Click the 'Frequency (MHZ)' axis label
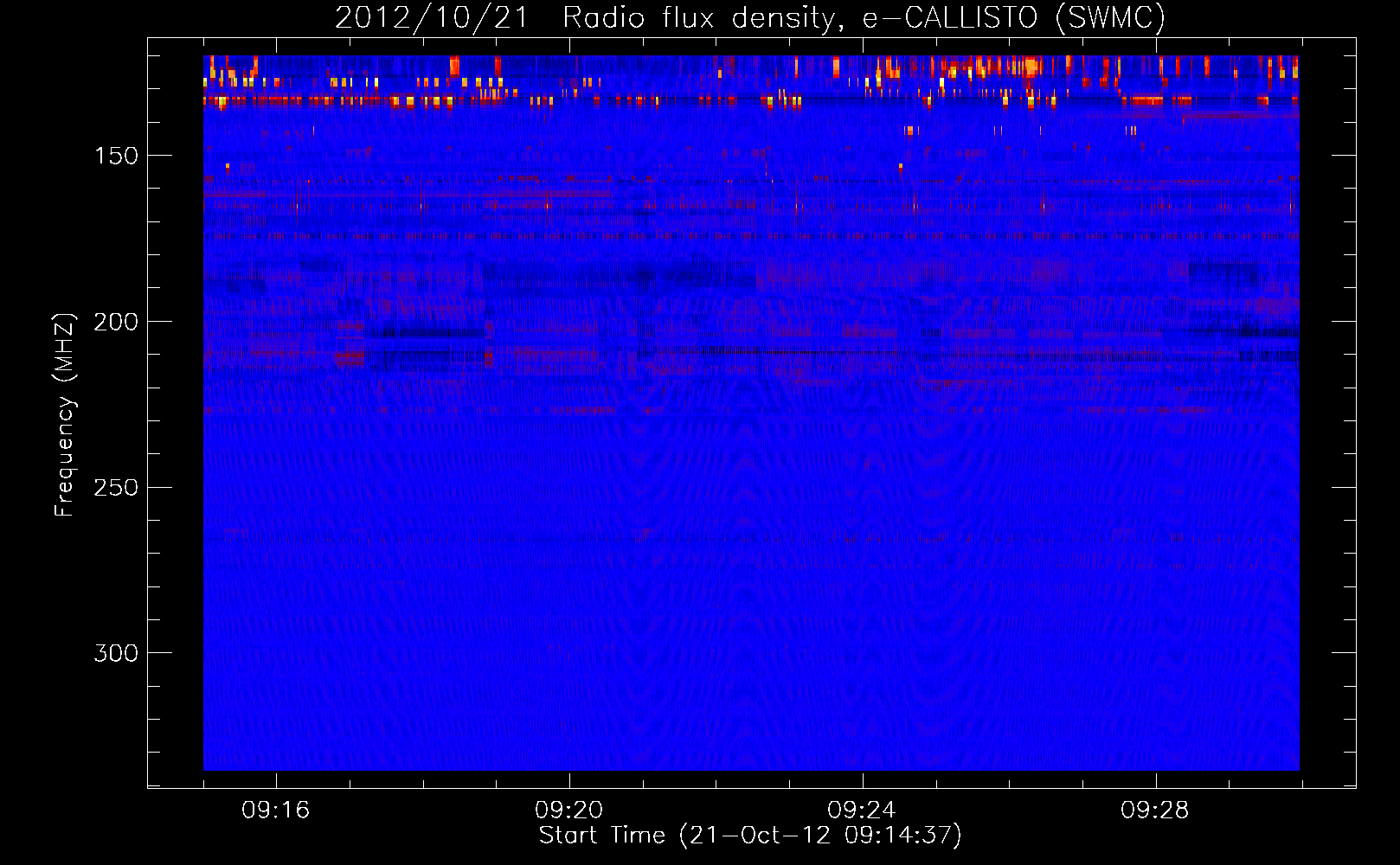Image resolution: width=1400 pixels, height=865 pixels. point(65,414)
